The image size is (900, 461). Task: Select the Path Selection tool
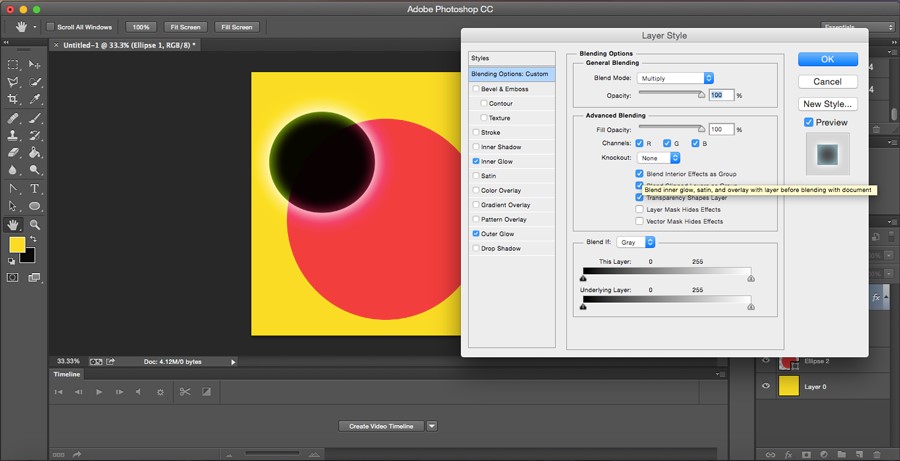point(13,206)
